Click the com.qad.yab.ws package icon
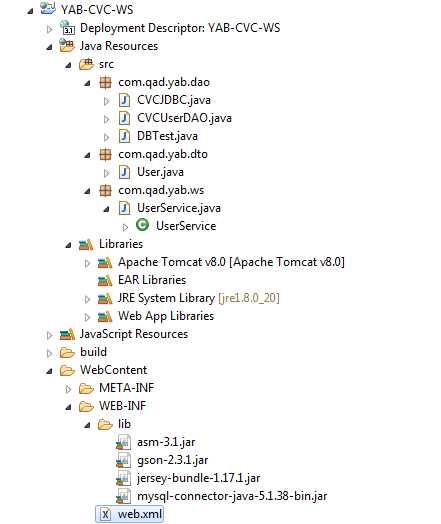Screen dimensions: 441x524 click(x=105, y=190)
